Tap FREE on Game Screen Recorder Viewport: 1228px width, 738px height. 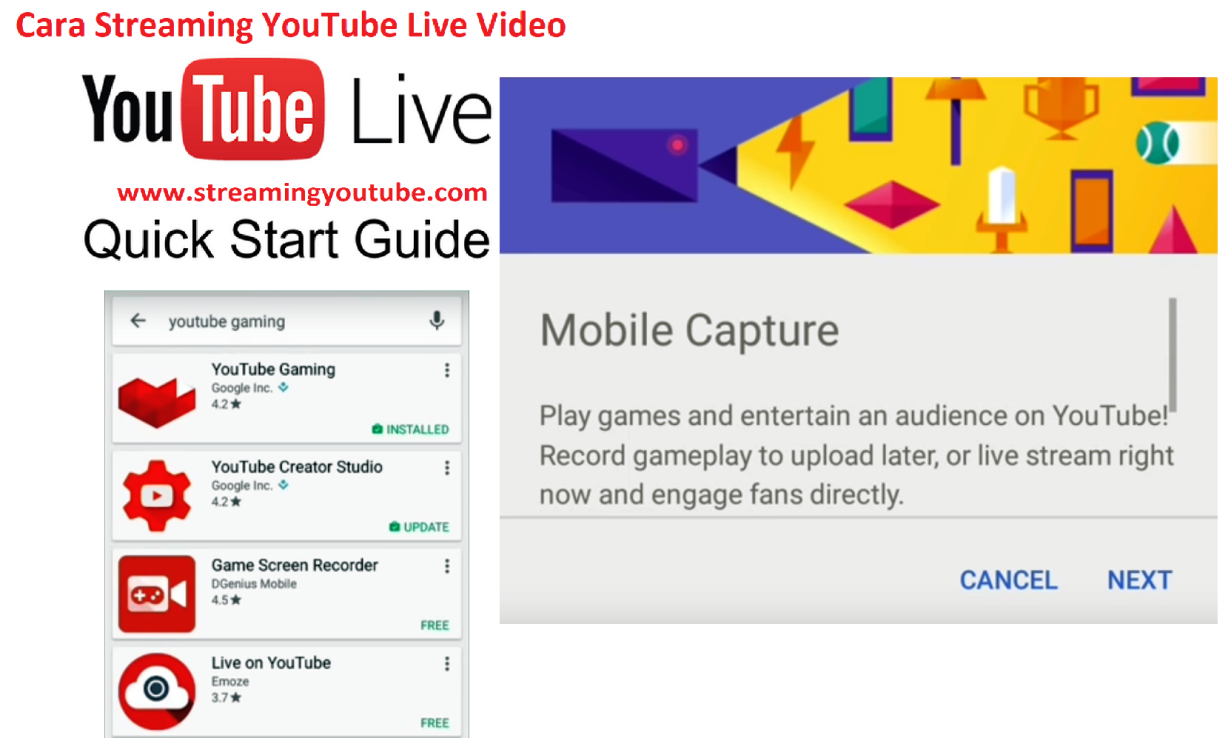[x=435, y=625]
